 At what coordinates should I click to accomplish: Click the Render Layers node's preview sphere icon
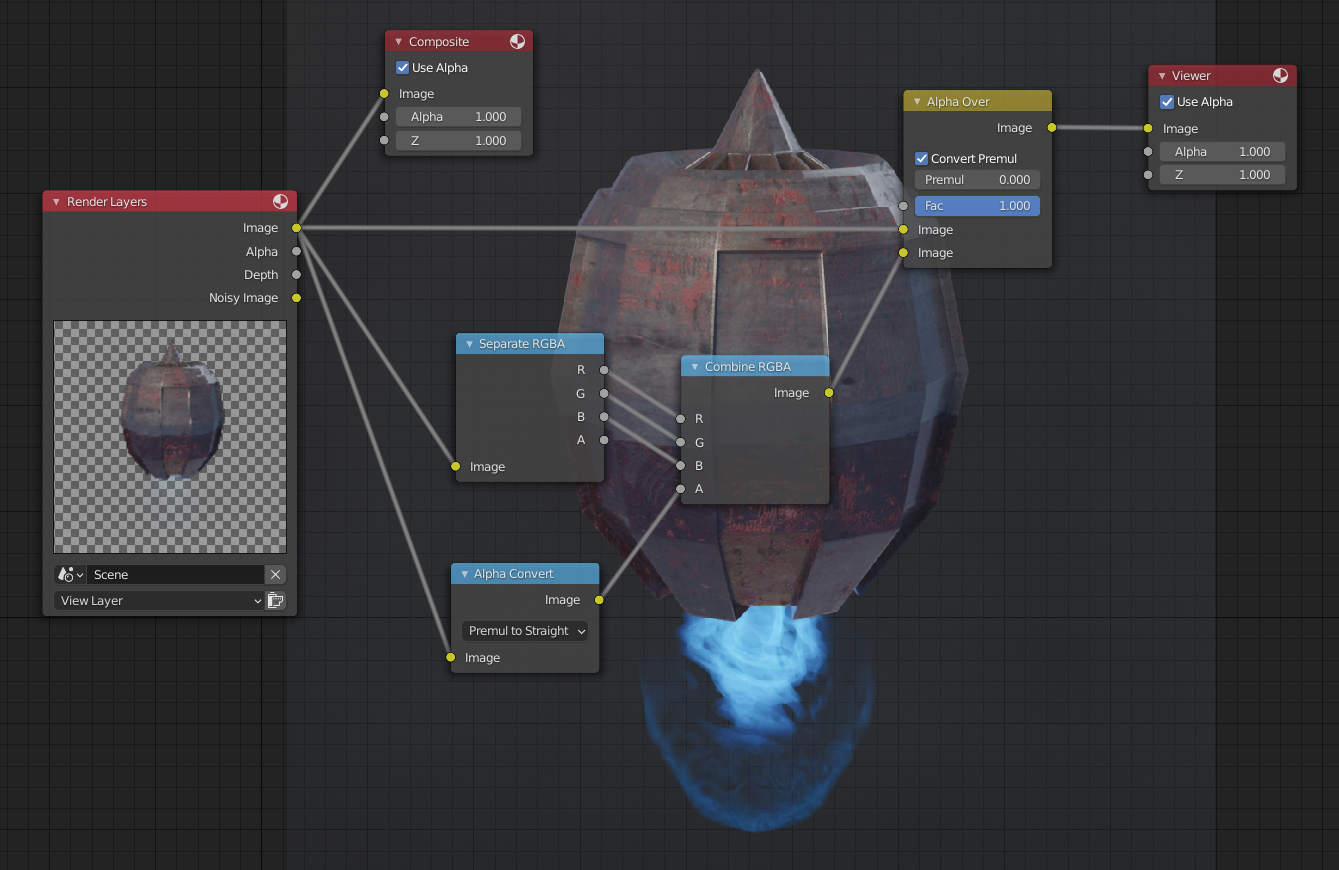pyautogui.click(x=280, y=202)
